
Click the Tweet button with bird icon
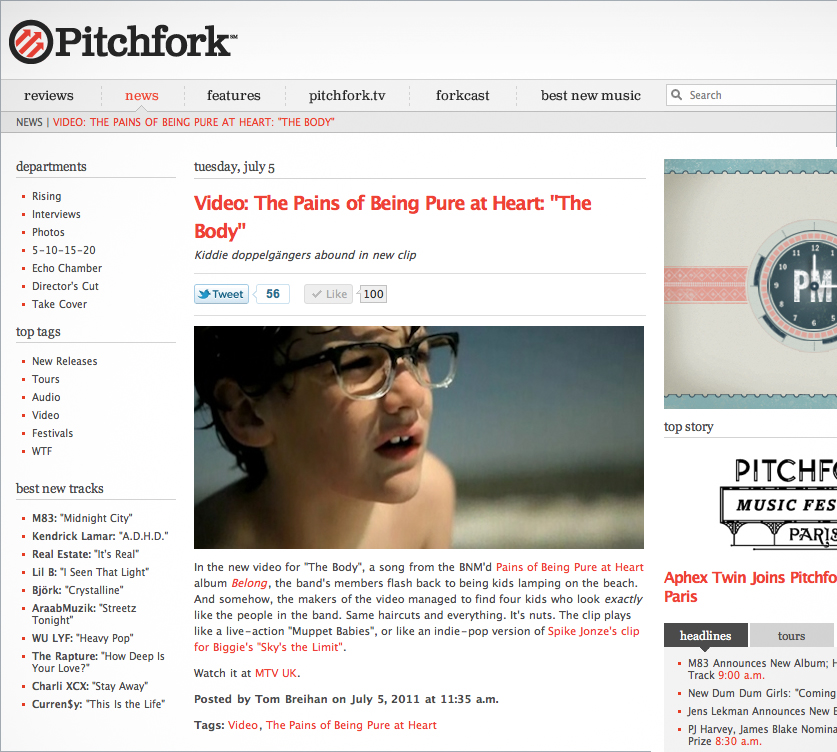click(221, 294)
